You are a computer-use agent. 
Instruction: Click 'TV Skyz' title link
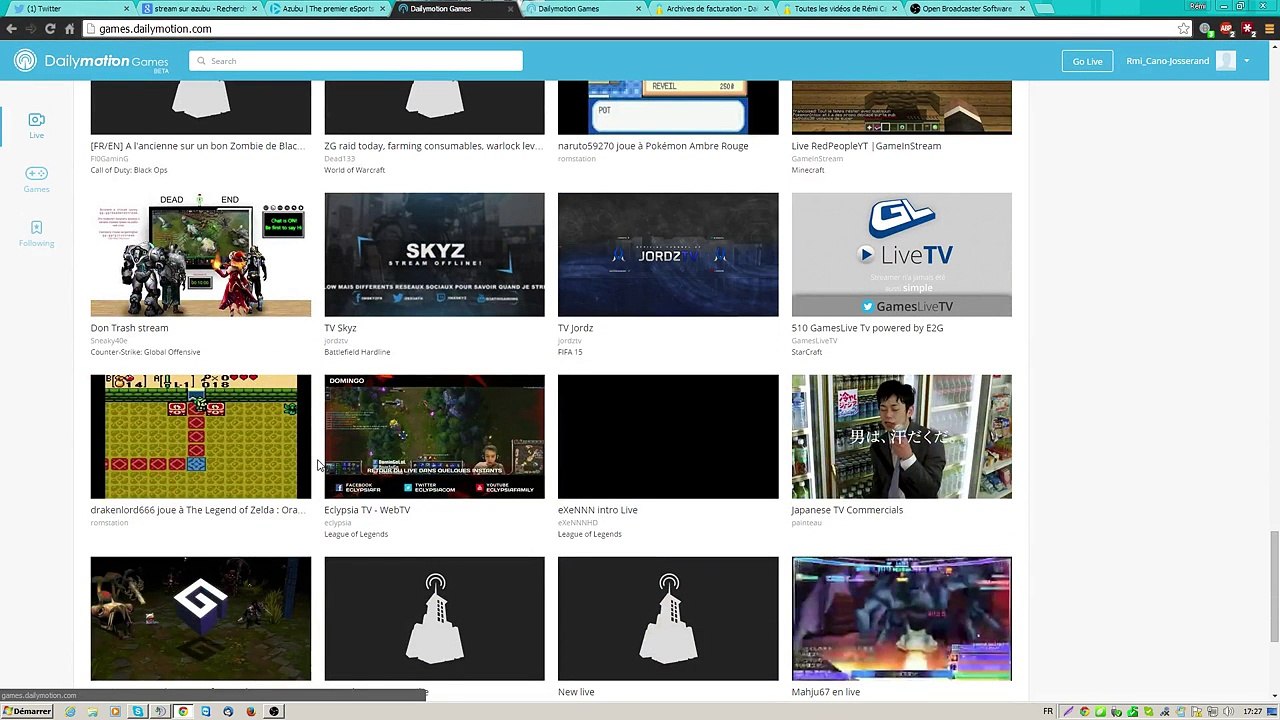coord(340,328)
